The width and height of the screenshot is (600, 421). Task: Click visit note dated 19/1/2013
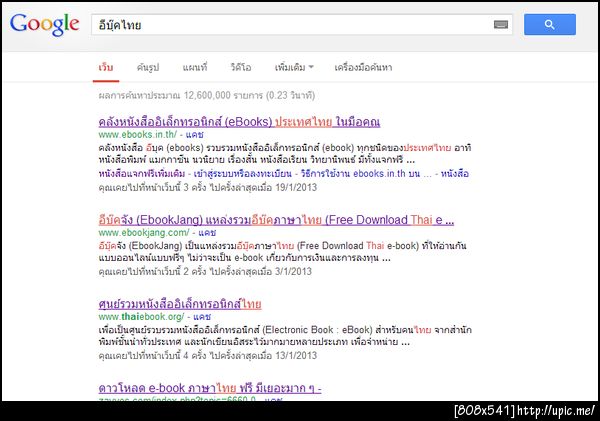[208, 188]
